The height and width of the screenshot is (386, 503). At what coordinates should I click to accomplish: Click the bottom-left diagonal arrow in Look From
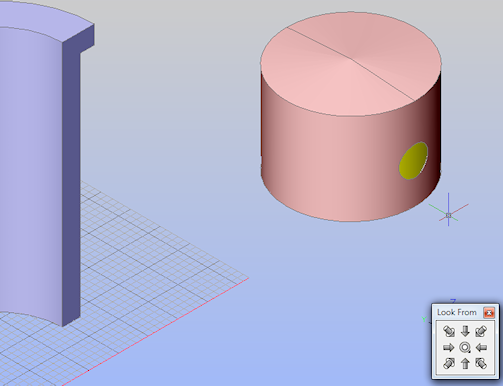[449, 363]
